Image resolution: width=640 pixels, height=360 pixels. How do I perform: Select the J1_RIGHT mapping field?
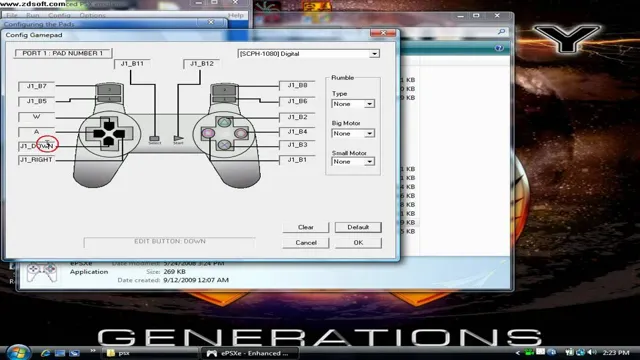pos(36,160)
